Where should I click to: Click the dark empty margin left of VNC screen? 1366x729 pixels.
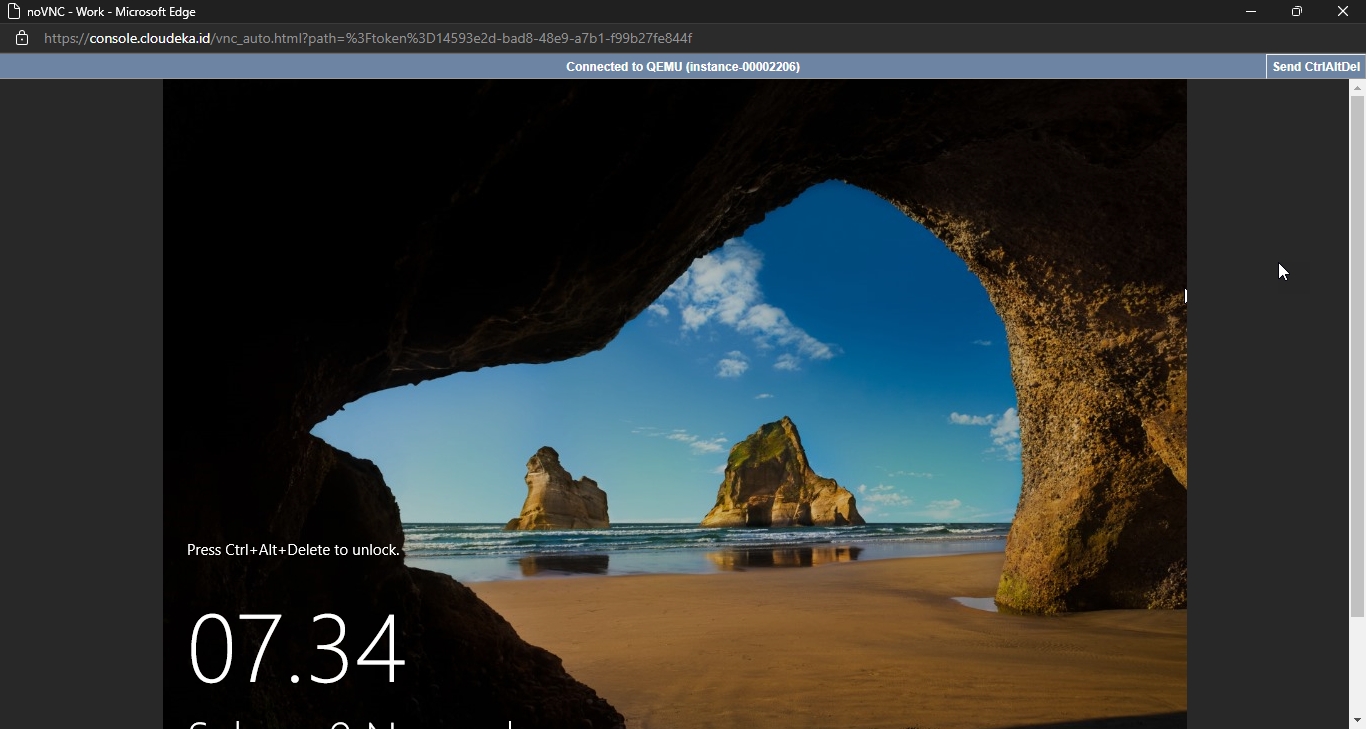pos(80,400)
